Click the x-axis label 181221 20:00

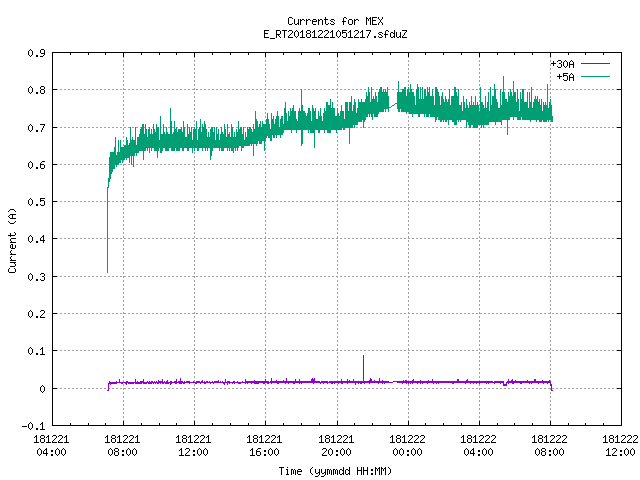[336, 446]
